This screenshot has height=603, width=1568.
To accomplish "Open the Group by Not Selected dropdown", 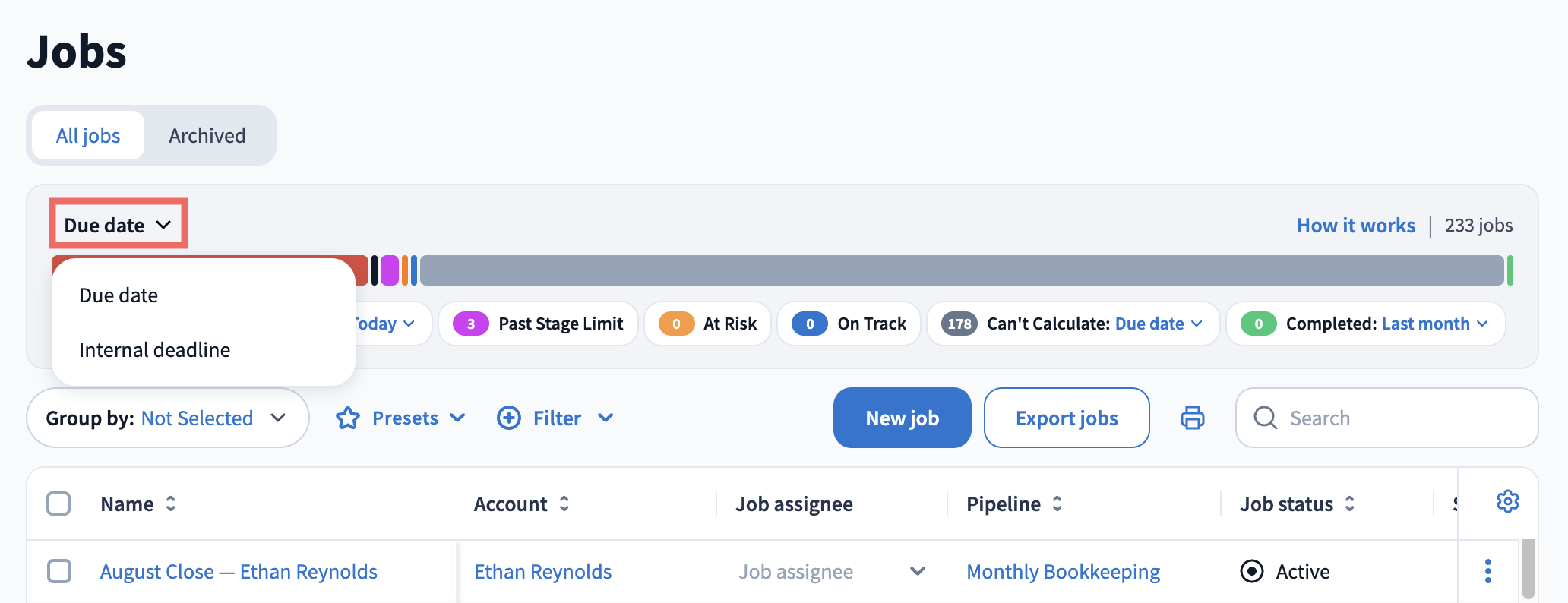I will 167,418.
